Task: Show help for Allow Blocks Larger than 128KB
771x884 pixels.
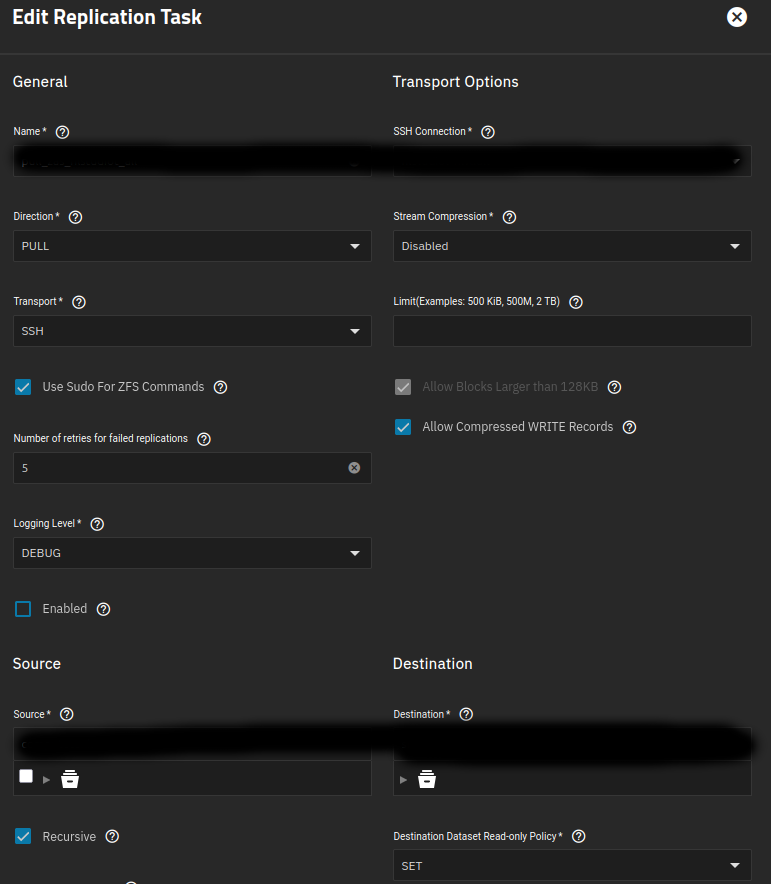Action: [614, 387]
